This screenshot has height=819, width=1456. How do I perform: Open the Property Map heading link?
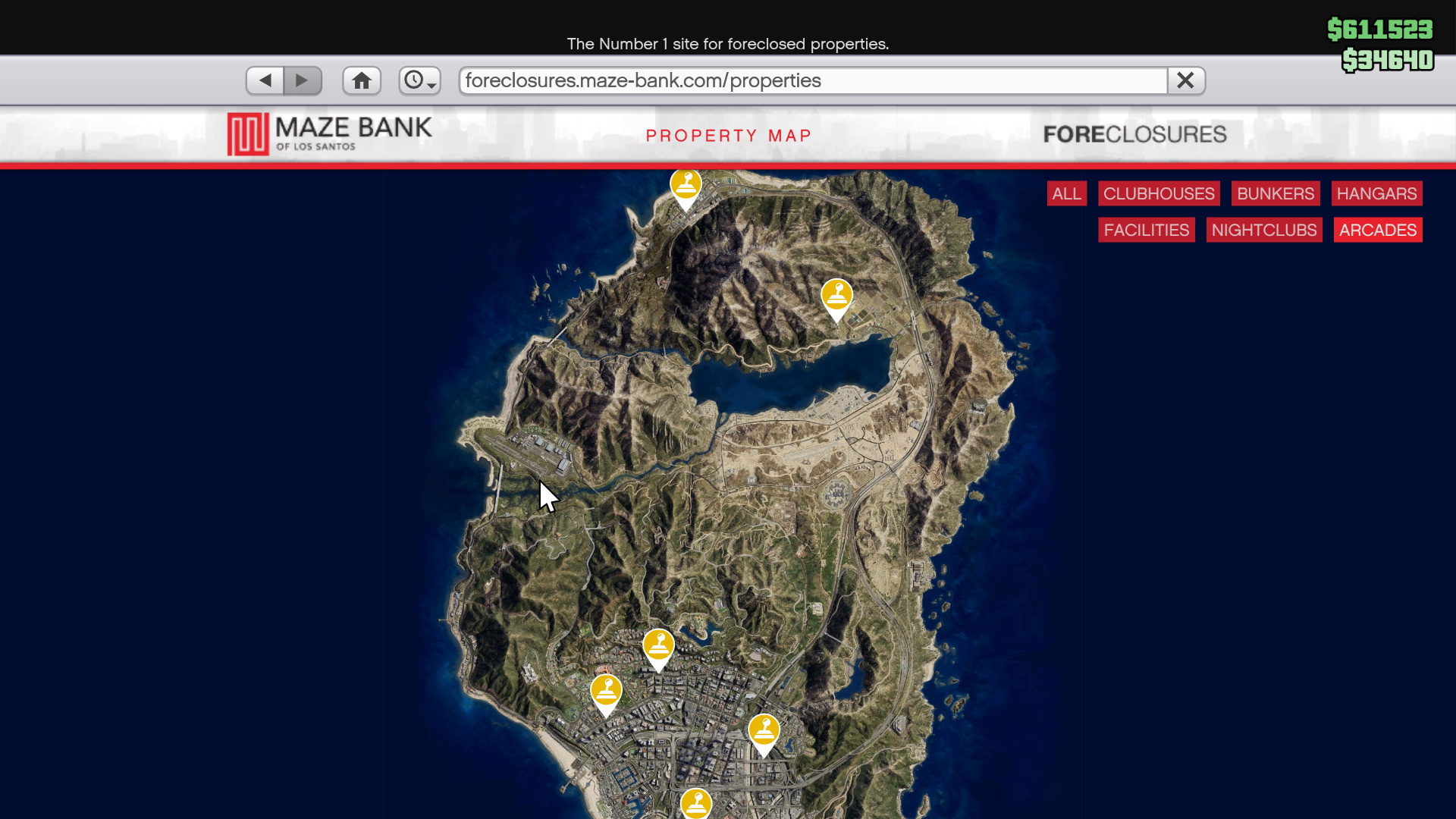point(729,136)
